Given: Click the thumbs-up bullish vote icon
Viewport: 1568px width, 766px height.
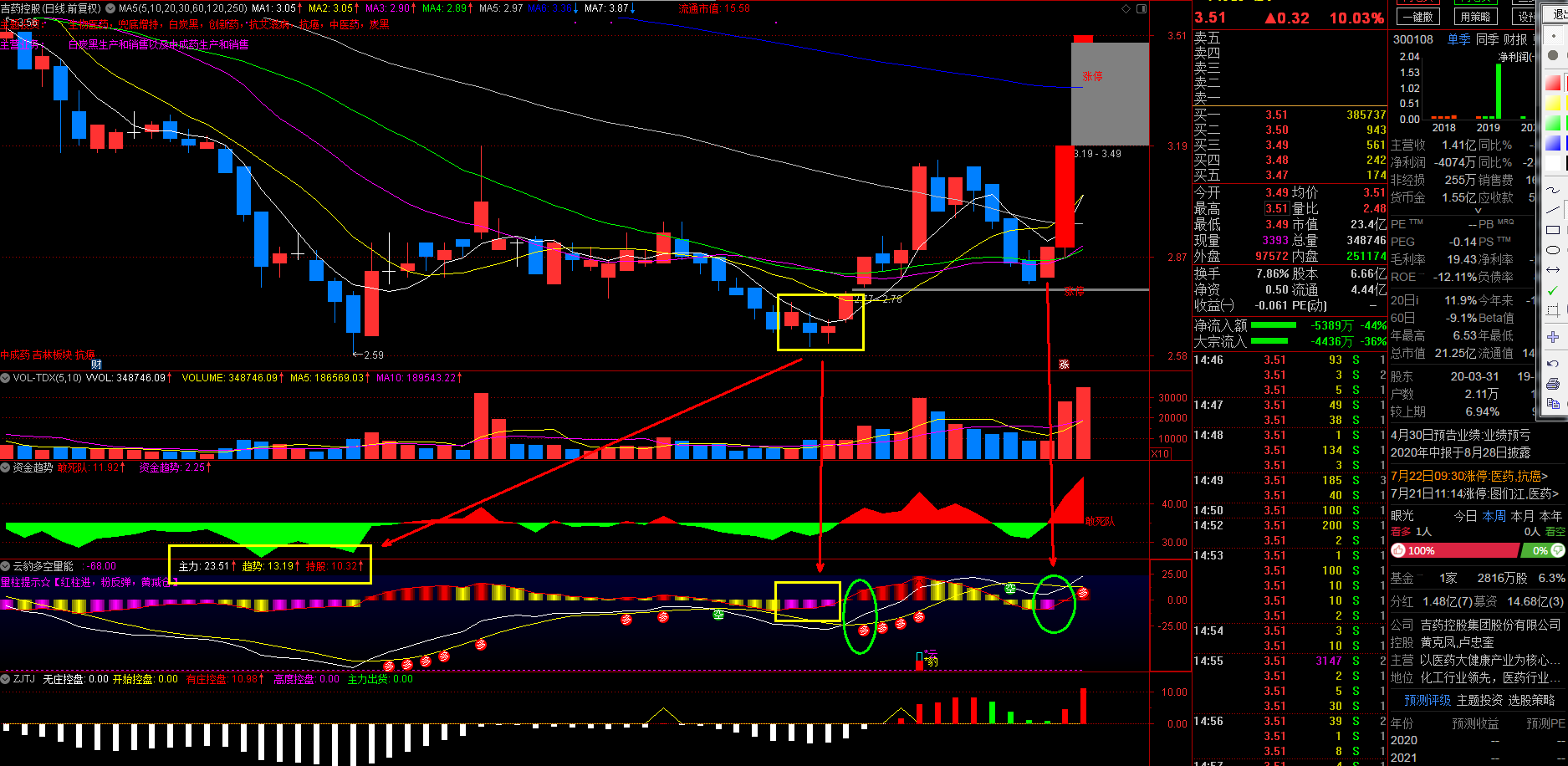Looking at the screenshot, I should point(1399,550).
